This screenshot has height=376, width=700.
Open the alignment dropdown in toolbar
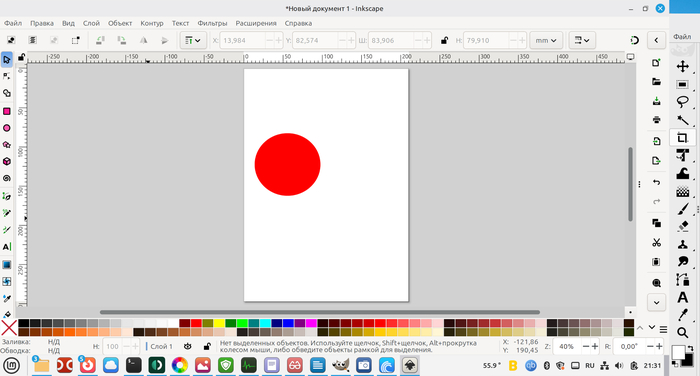pos(193,40)
